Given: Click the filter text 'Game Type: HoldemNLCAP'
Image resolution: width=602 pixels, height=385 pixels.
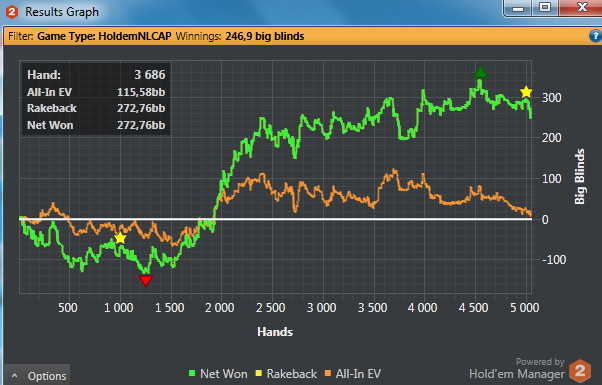Looking at the screenshot, I should (104, 36).
